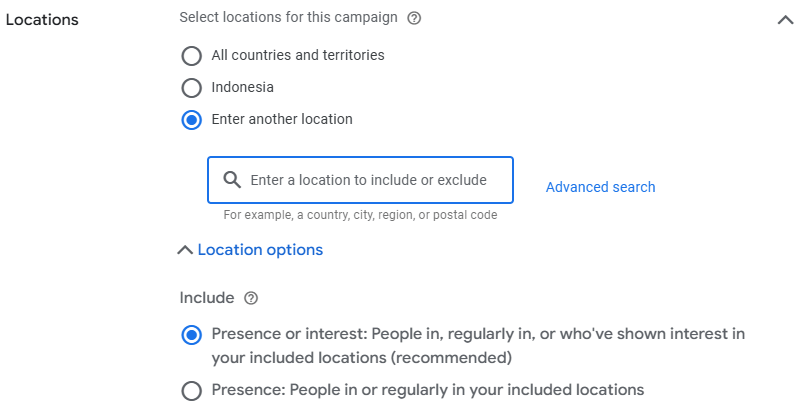Click the 'Select locations for this campaign' text
The height and width of the screenshot is (414, 798).
[288, 18]
